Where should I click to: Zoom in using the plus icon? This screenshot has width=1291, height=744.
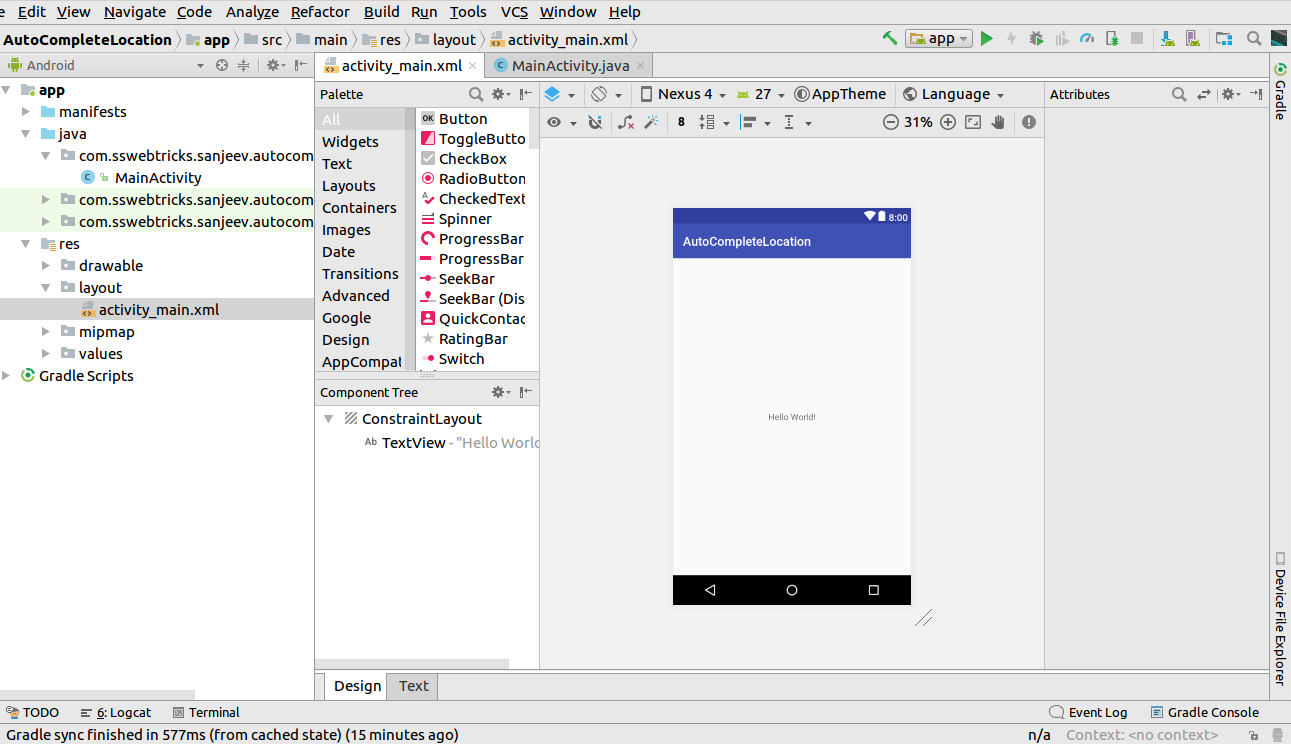pyautogui.click(x=947, y=121)
